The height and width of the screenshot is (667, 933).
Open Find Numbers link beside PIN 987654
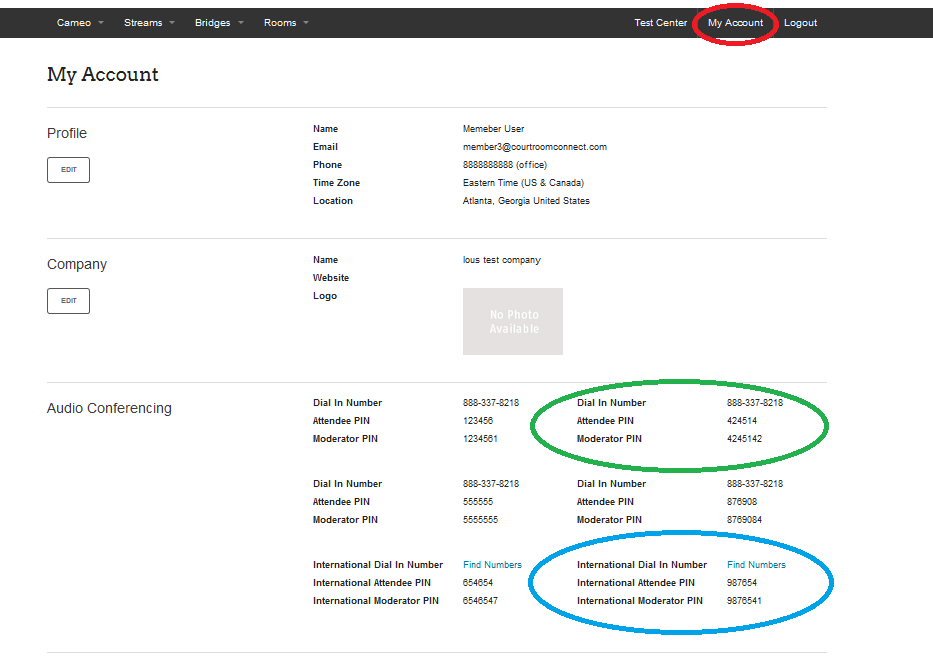[x=756, y=565]
